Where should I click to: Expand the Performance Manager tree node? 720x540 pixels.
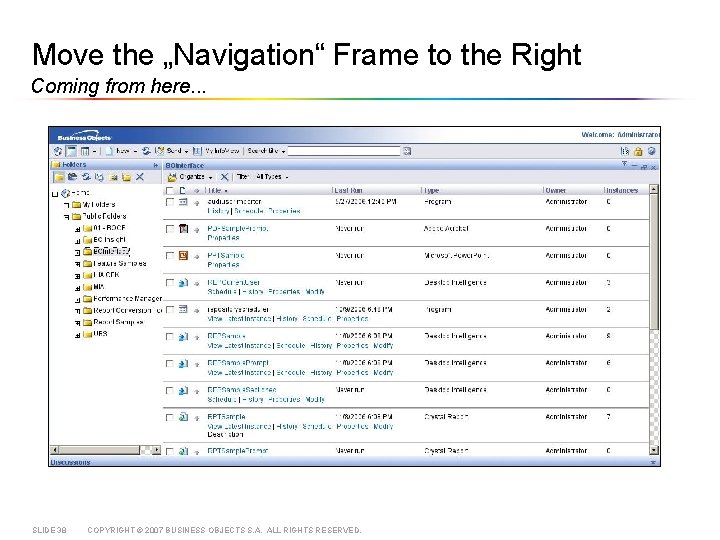pos(78,299)
